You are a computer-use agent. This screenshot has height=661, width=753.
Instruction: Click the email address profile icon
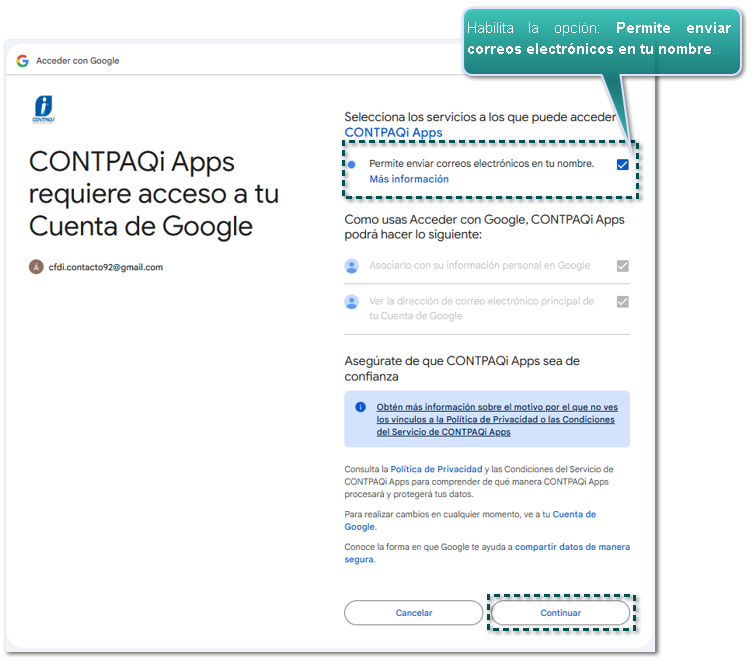(x=351, y=301)
